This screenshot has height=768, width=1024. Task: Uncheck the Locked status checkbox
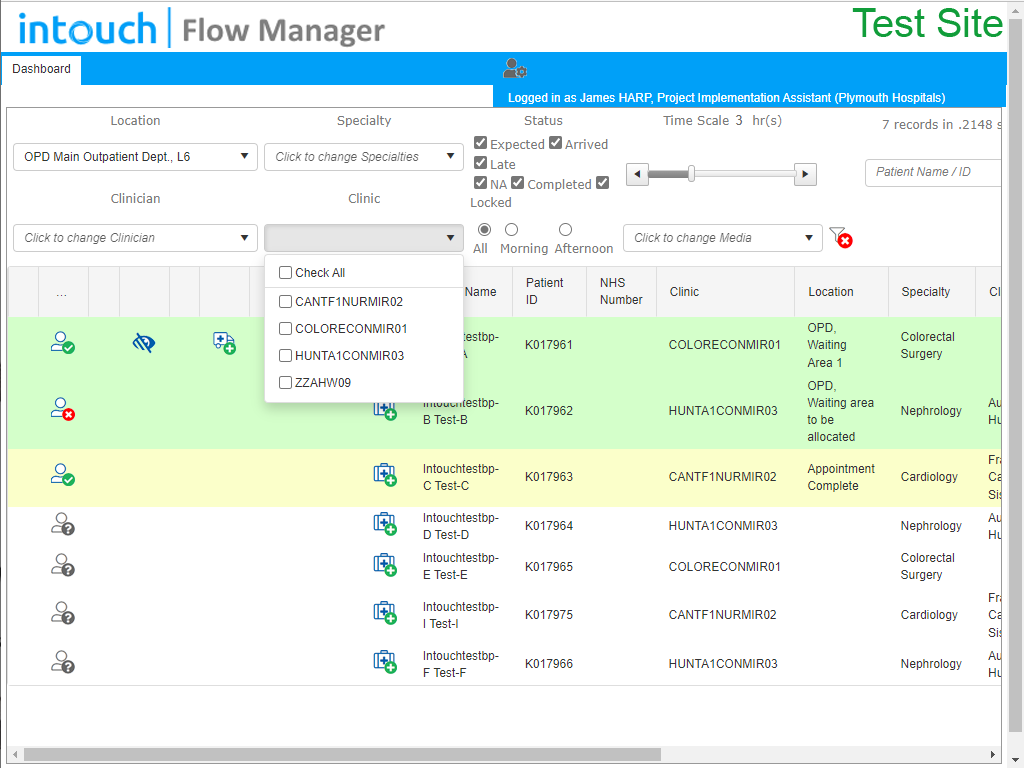pyautogui.click(x=602, y=183)
